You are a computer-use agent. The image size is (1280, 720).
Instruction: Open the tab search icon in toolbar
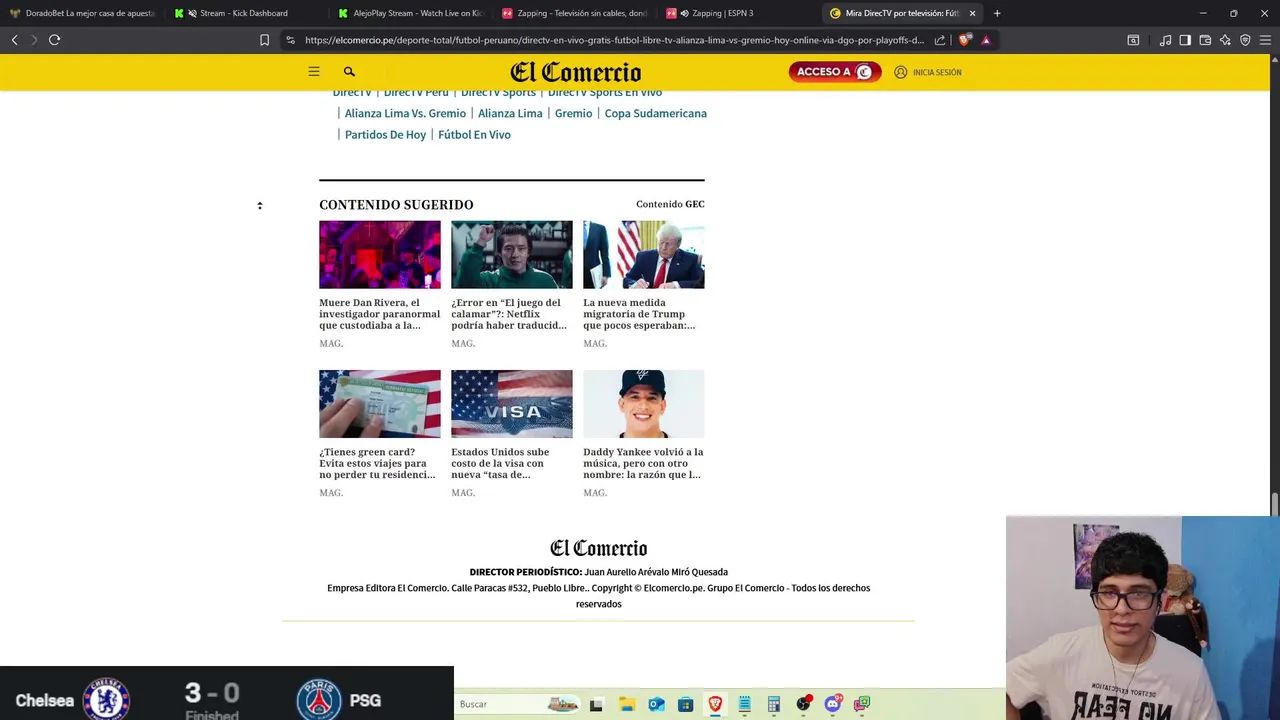coord(1133,40)
